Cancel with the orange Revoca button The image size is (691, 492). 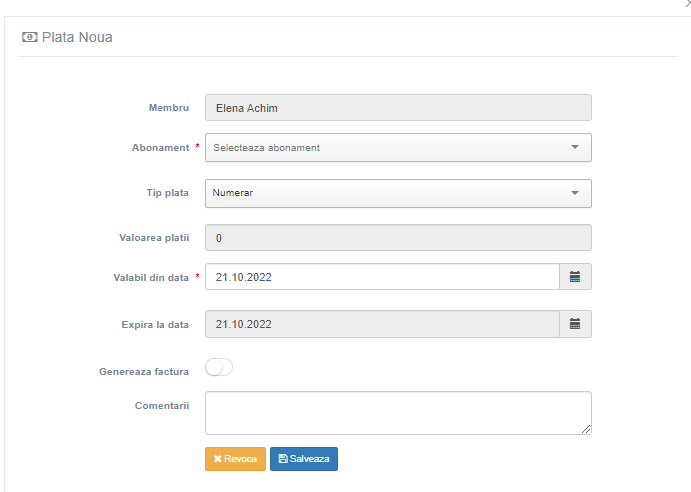(235, 459)
